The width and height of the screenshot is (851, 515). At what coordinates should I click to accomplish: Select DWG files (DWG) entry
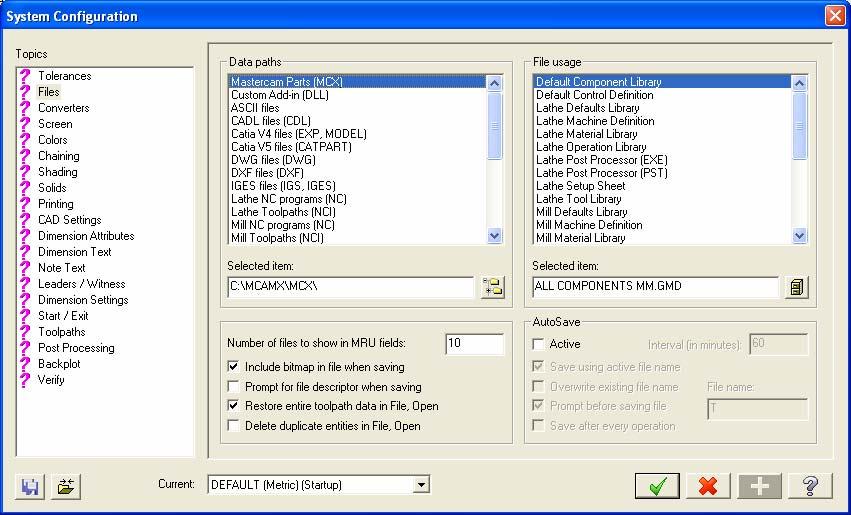point(358,160)
